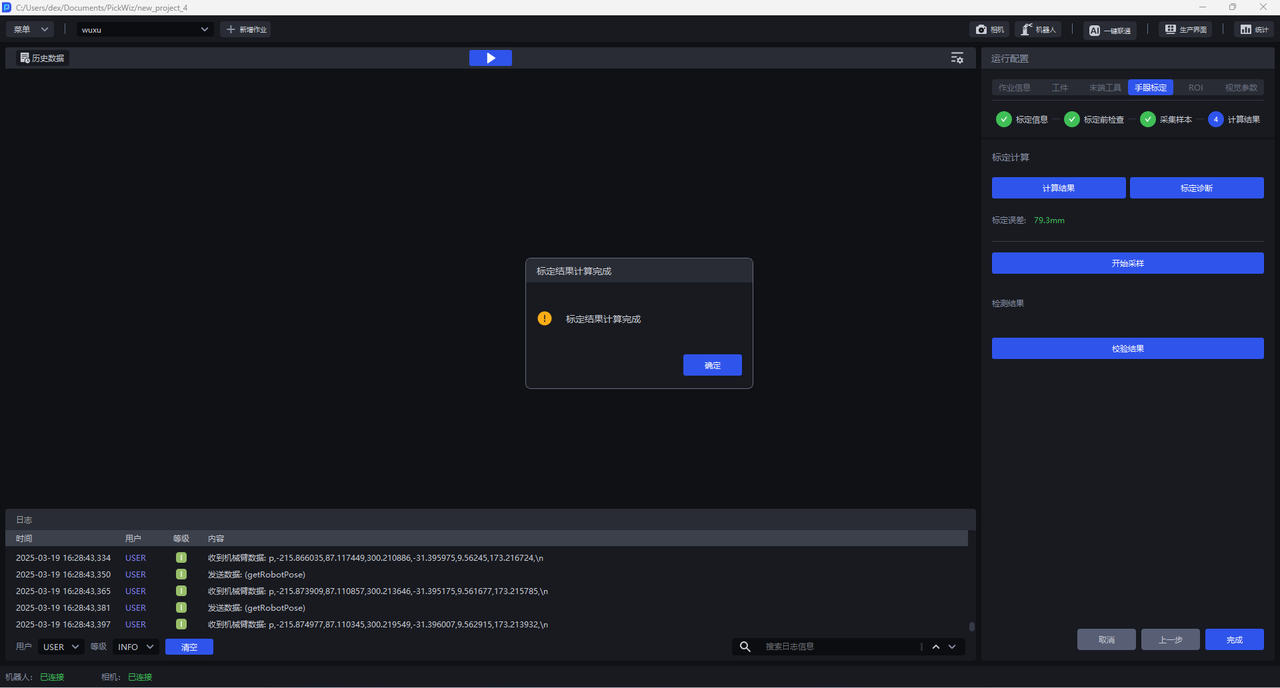Switch to the ROI tab

coord(1195,88)
